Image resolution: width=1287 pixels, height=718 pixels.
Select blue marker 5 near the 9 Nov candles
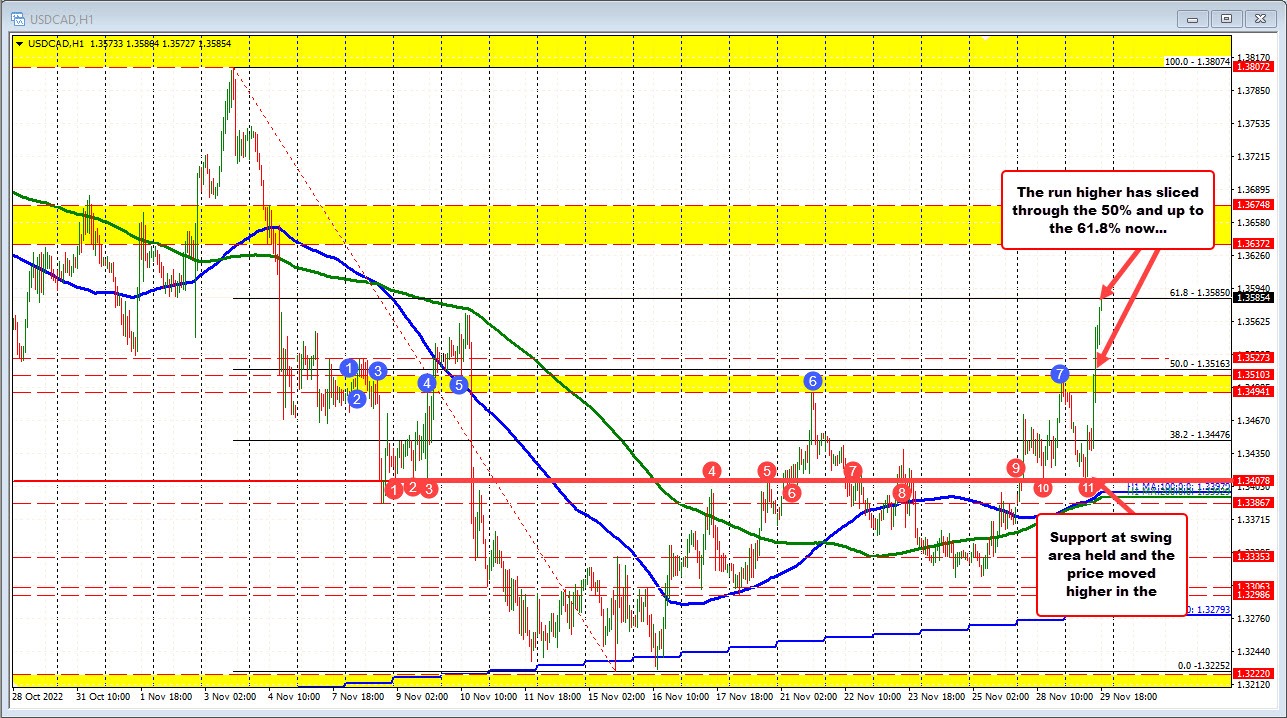pos(458,382)
